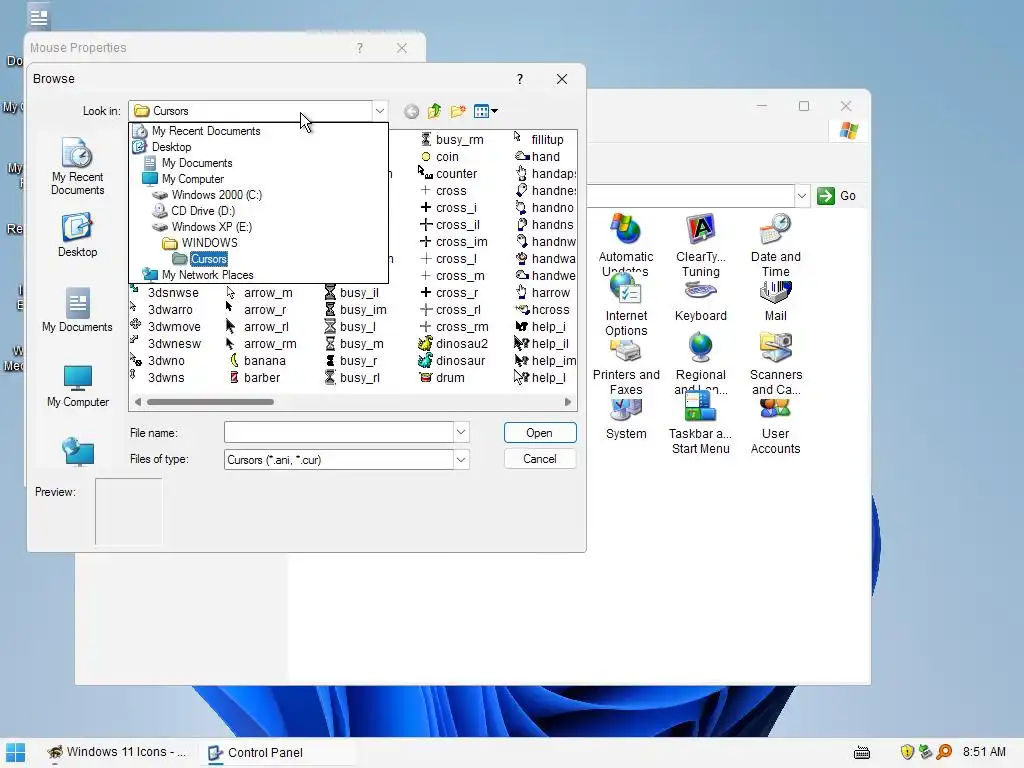
Task: Go up one folder level icon
Action: click(434, 111)
